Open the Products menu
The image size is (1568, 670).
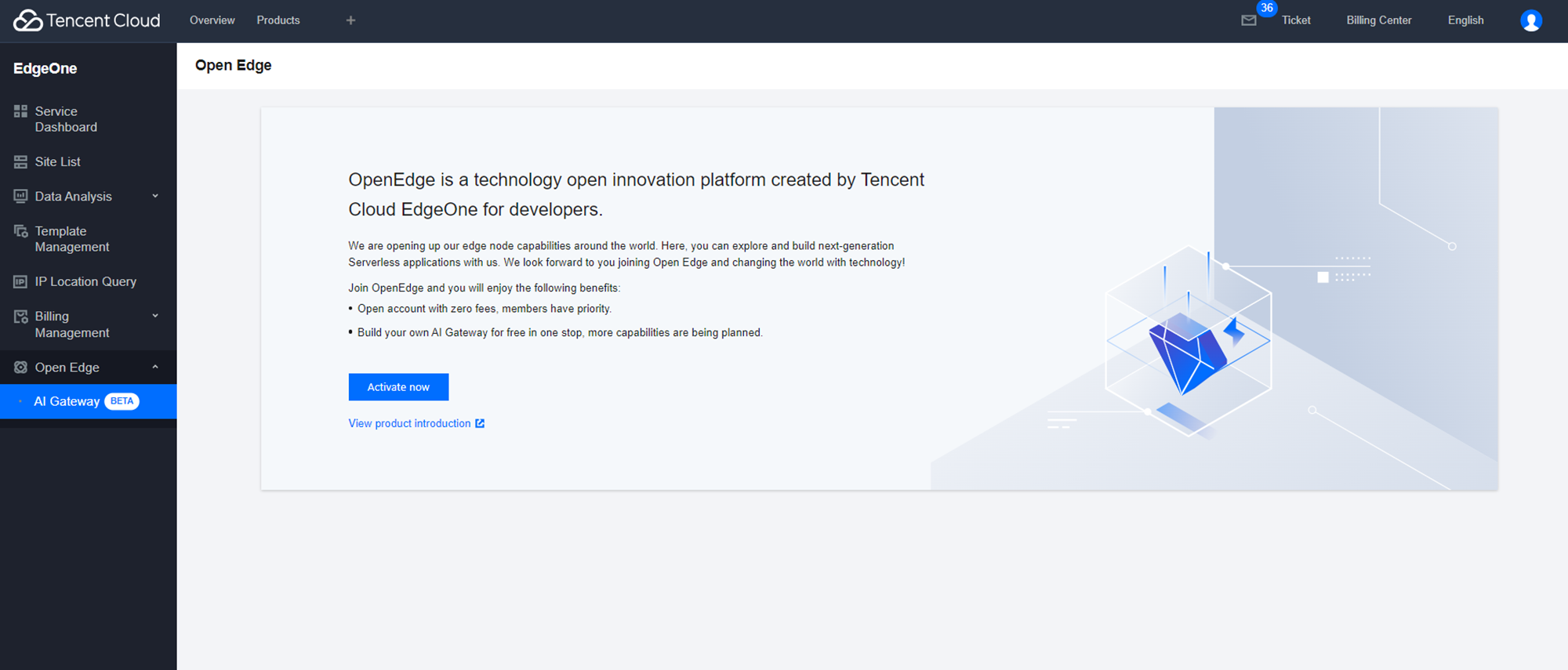(x=278, y=20)
